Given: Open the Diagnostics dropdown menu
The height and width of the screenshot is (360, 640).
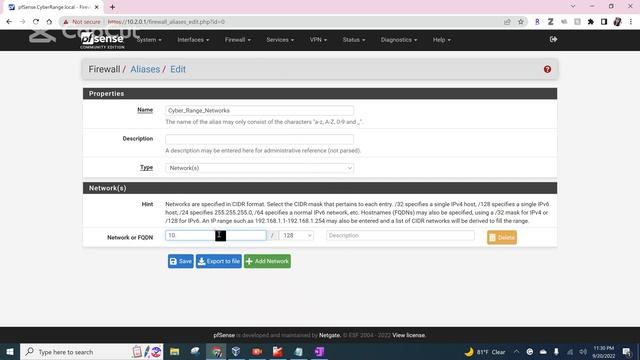Looking at the screenshot, I should coord(399,40).
